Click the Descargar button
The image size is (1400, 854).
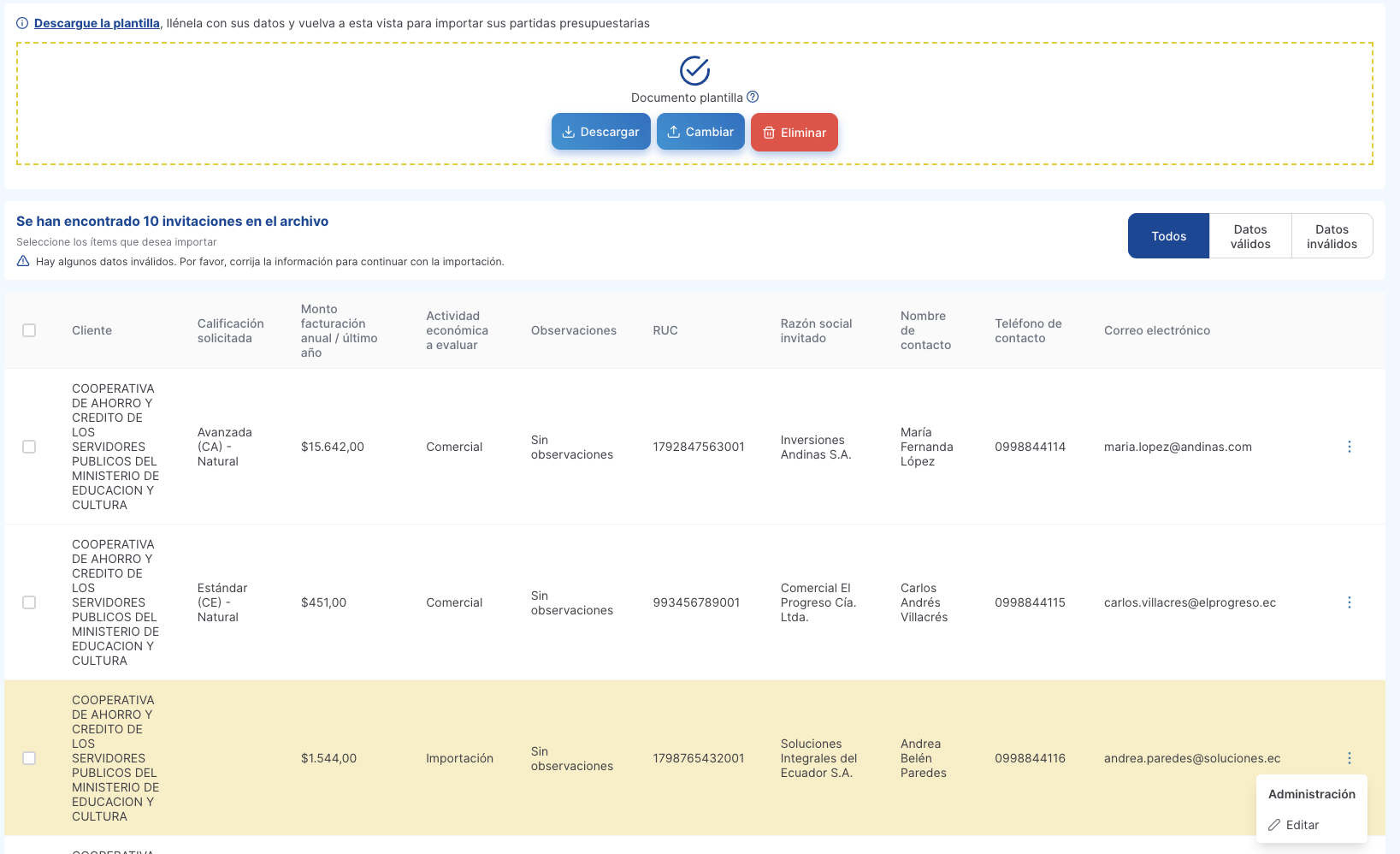[601, 132]
